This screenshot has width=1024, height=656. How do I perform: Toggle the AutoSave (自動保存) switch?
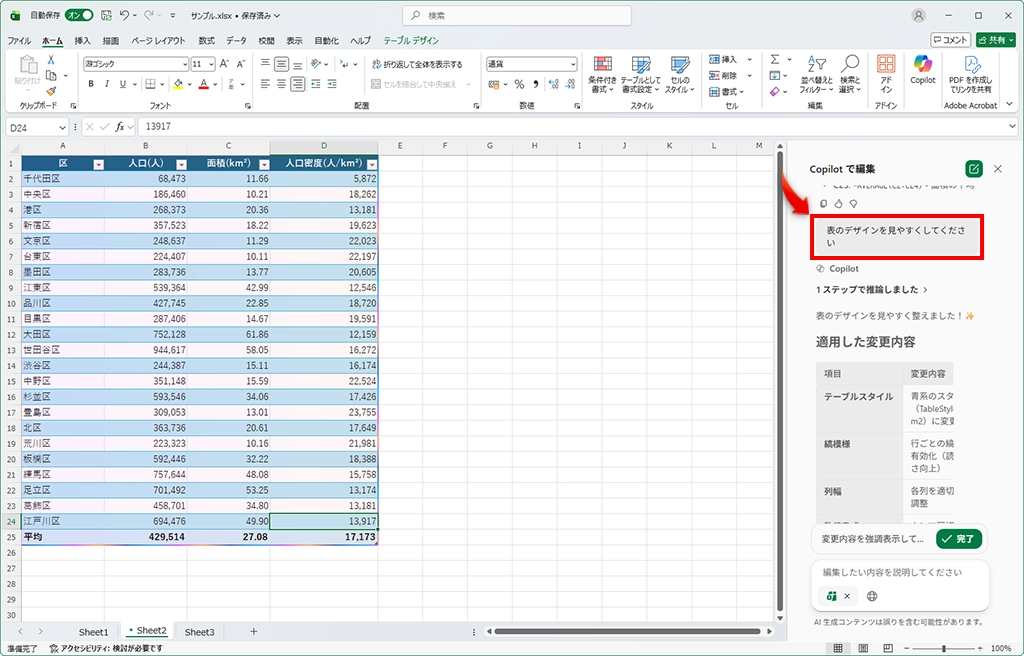79,16
